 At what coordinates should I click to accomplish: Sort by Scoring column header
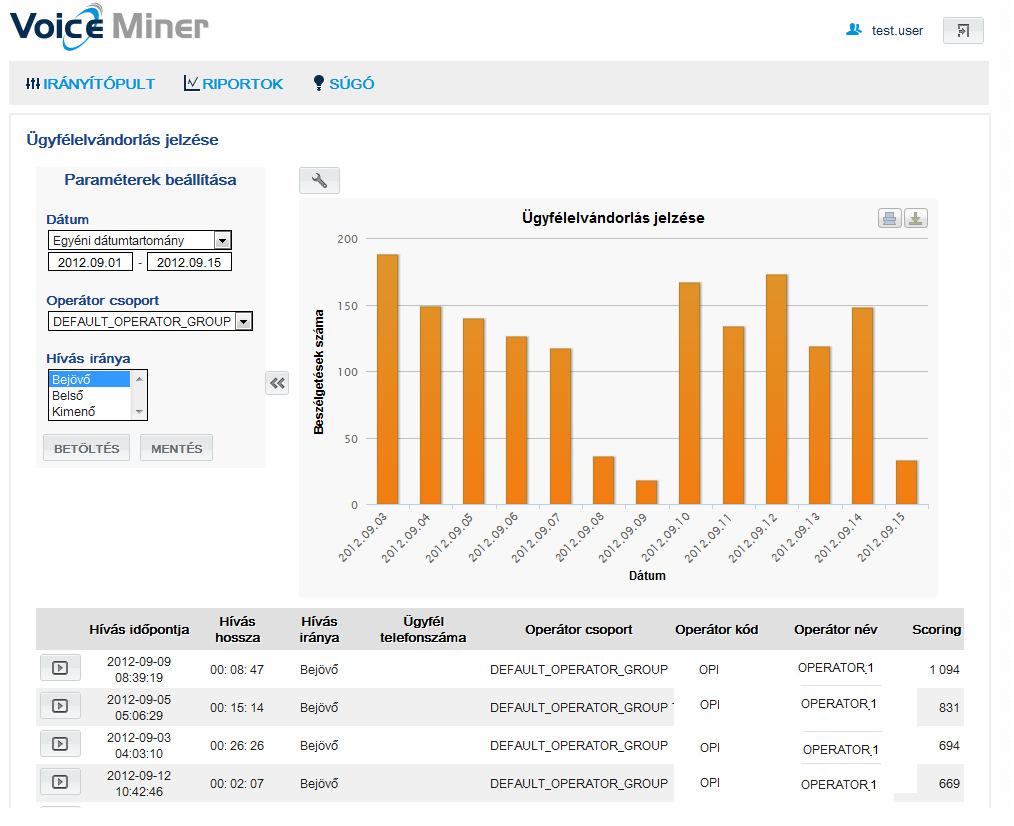[936, 629]
